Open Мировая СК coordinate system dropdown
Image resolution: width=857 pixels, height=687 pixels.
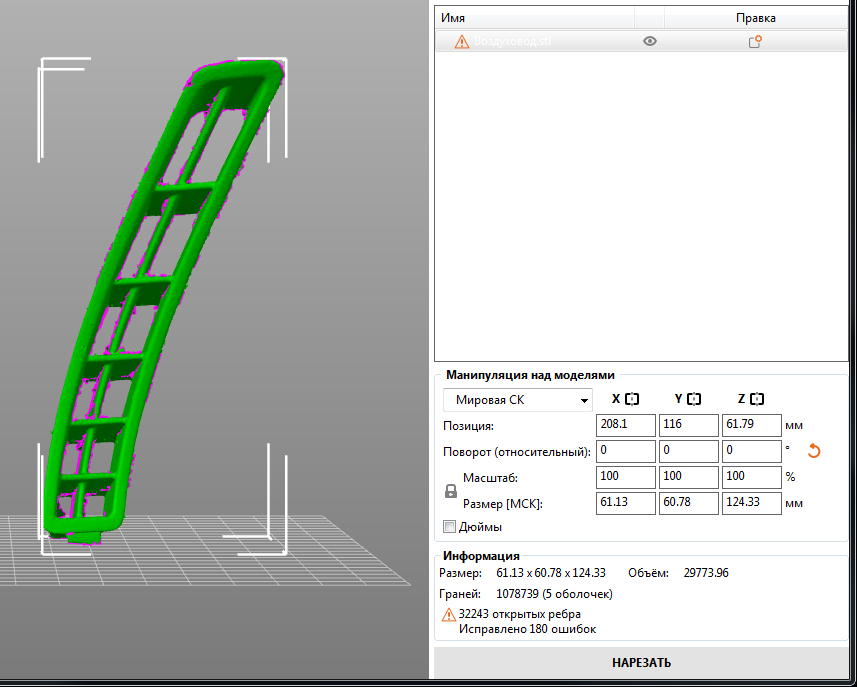[x=518, y=400]
